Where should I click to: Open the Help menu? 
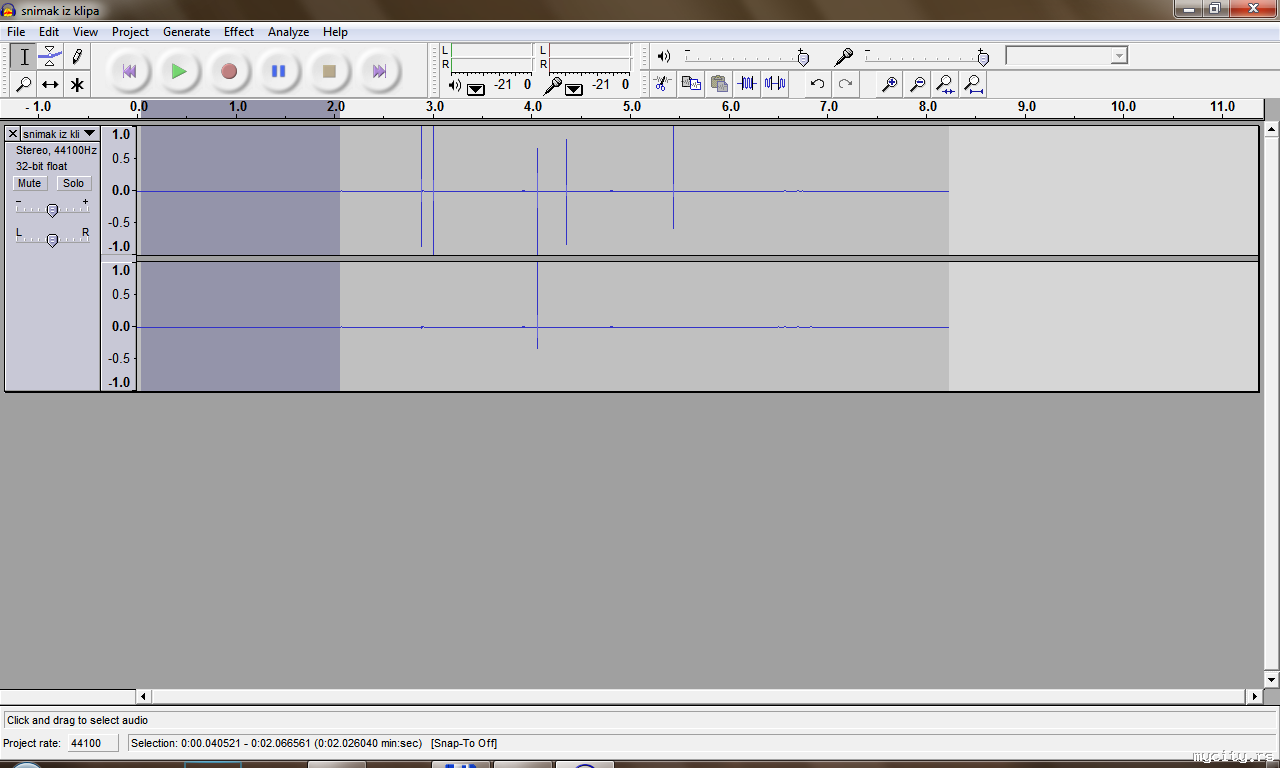click(x=335, y=32)
